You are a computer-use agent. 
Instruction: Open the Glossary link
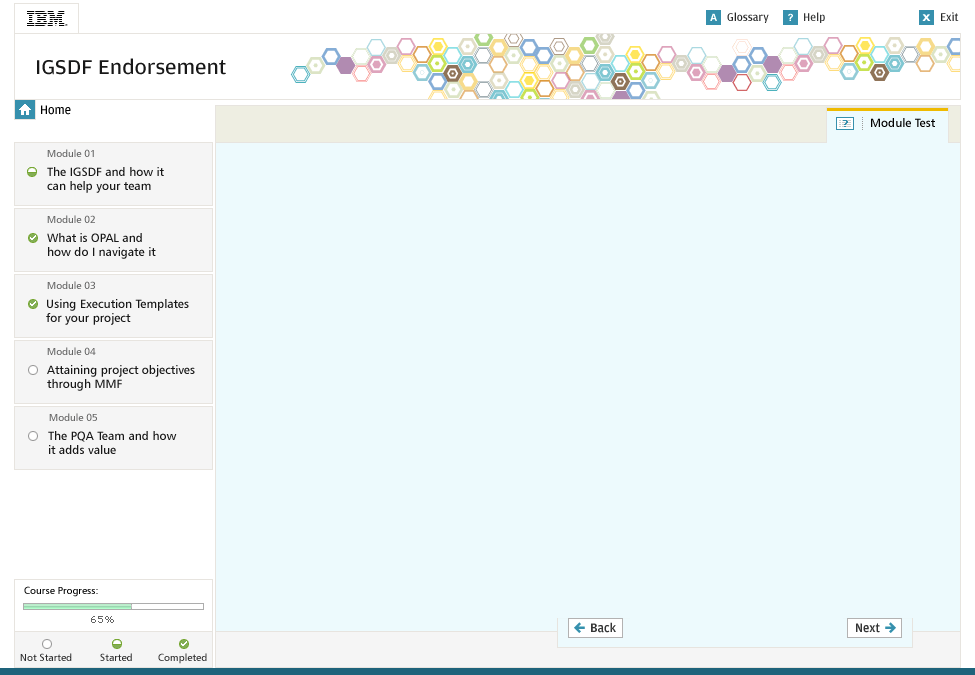pos(747,17)
